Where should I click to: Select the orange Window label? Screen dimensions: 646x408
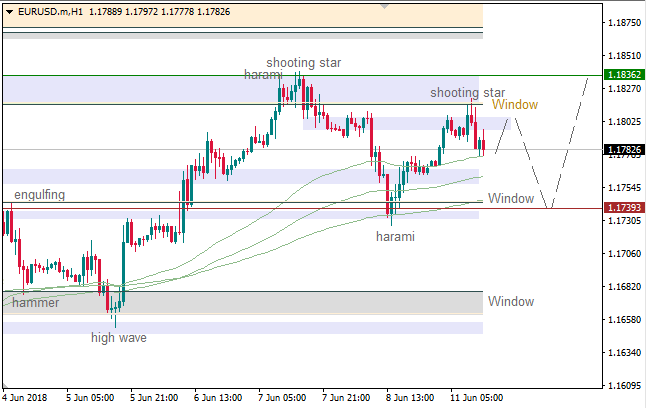coord(514,105)
